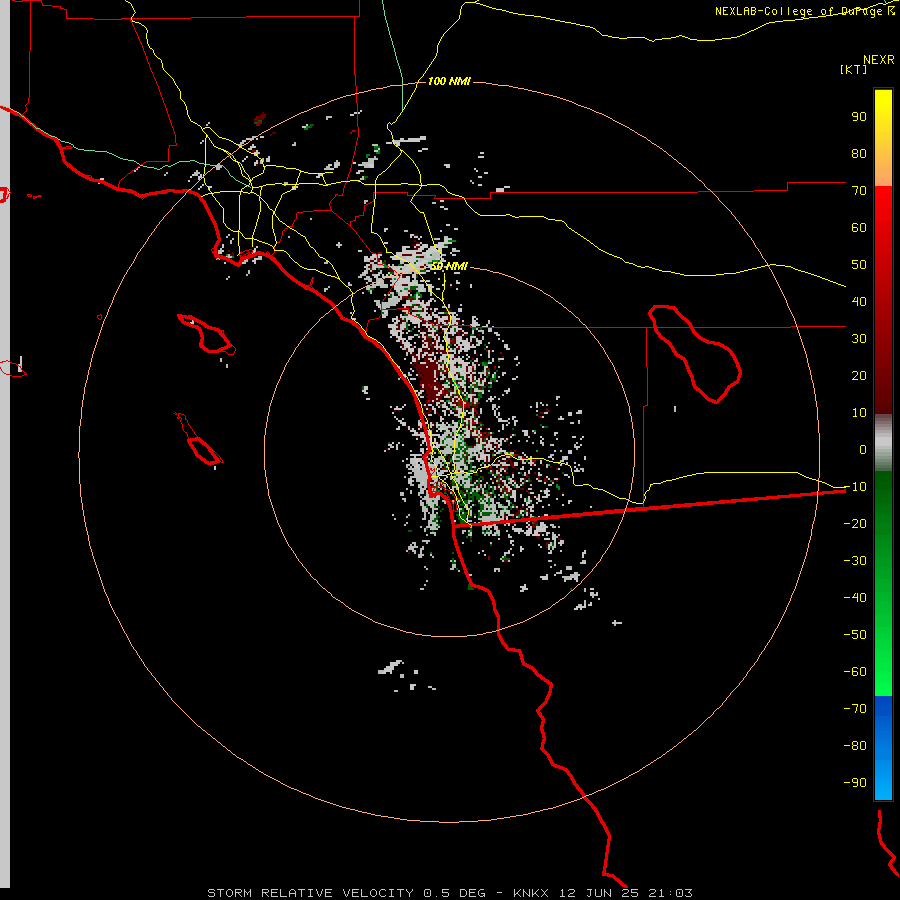Select the positive 10 scale value
The image size is (900, 900).
[859, 413]
